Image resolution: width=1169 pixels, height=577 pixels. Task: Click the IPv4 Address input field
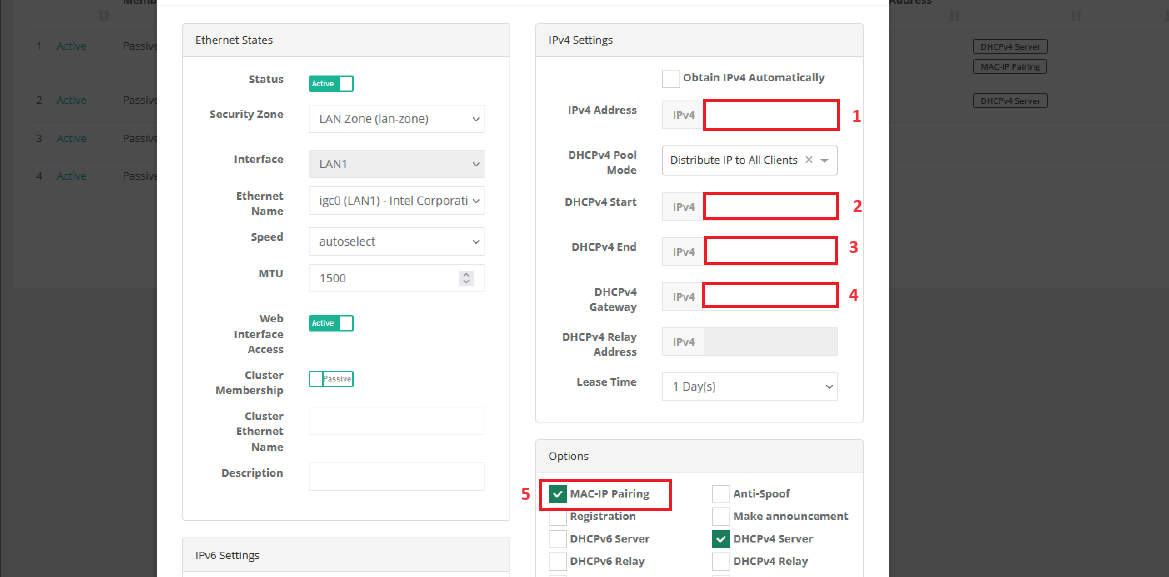tap(770, 115)
